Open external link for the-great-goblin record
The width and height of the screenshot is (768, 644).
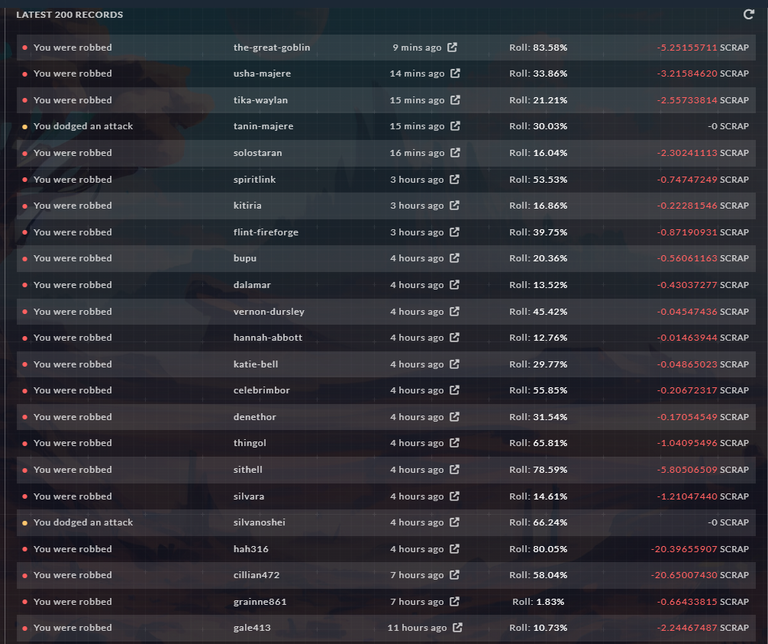(452, 47)
